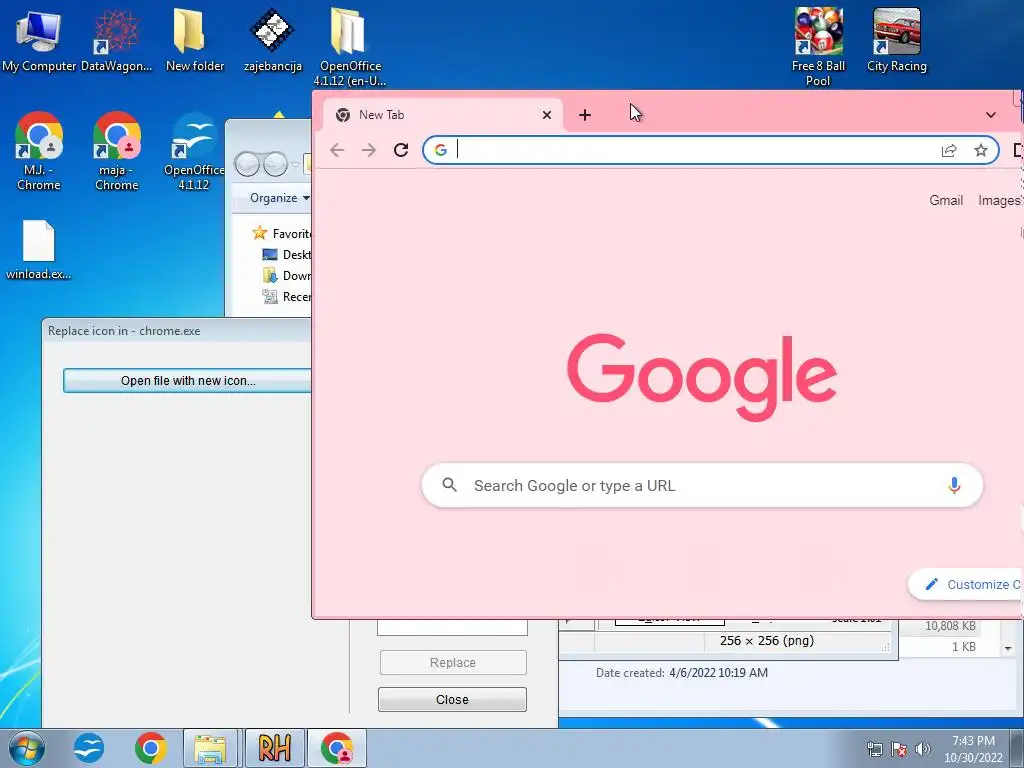Click the Explorer list scroll down arrow
The height and width of the screenshot is (768, 1024).
1008,648
